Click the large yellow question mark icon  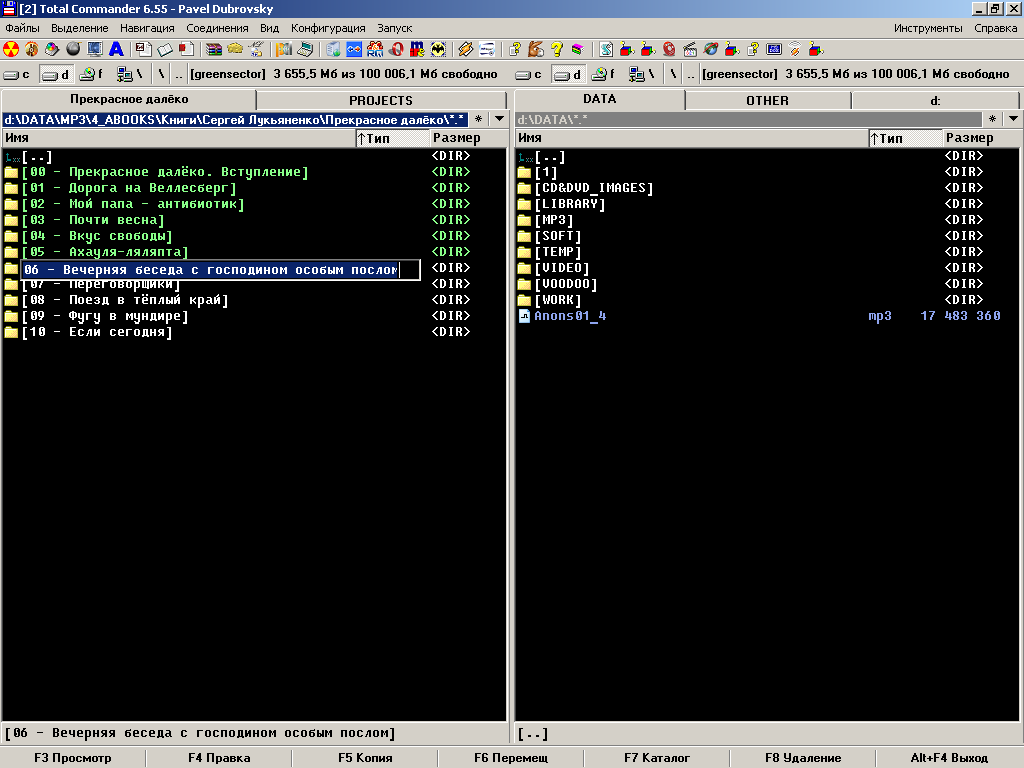tap(556, 50)
